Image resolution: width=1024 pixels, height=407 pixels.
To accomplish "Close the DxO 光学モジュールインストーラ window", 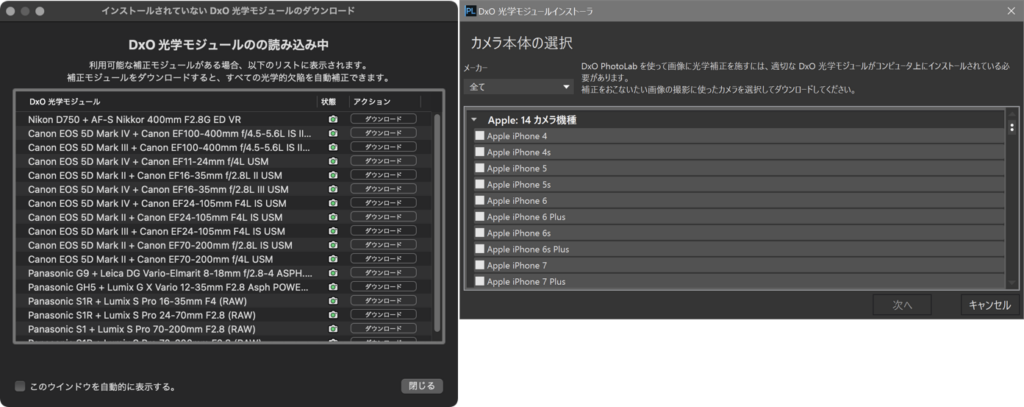I will coord(1011,10).
